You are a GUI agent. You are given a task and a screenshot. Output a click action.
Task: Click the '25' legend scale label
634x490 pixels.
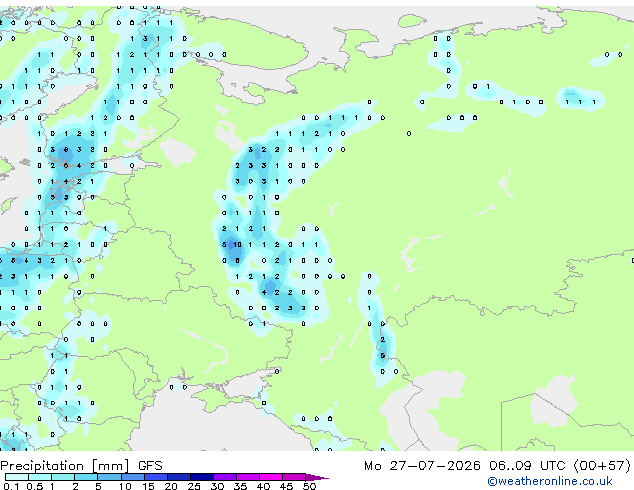click(x=194, y=486)
